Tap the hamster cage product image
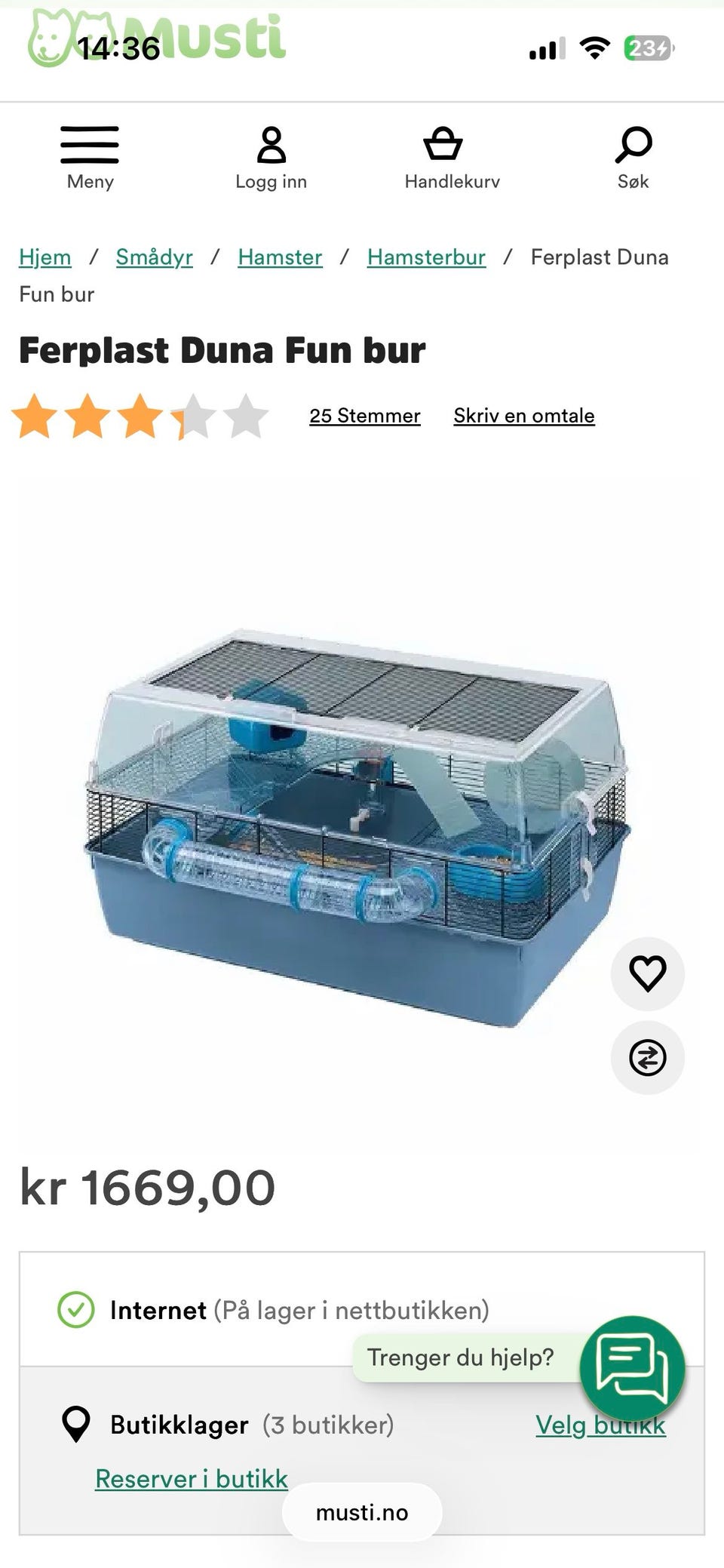This screenshot has width=724, height=1568. click(x=358, y=826)
